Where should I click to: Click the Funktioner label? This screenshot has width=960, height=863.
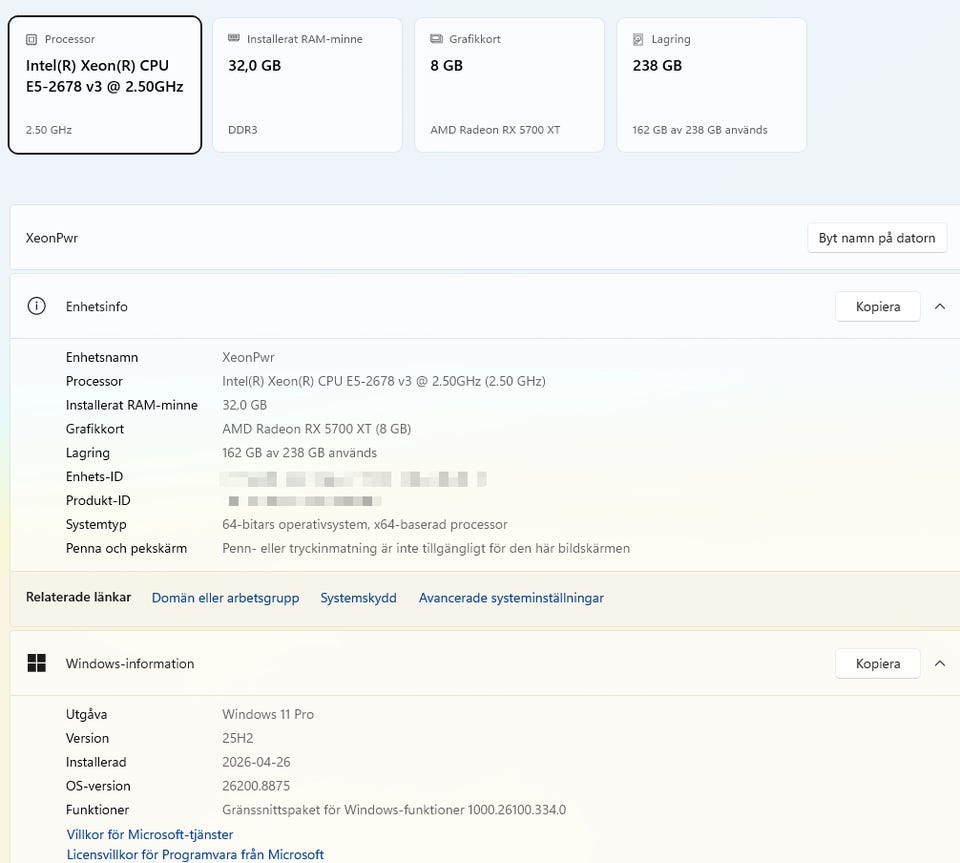pyautogui.click(x=97, y=810)
